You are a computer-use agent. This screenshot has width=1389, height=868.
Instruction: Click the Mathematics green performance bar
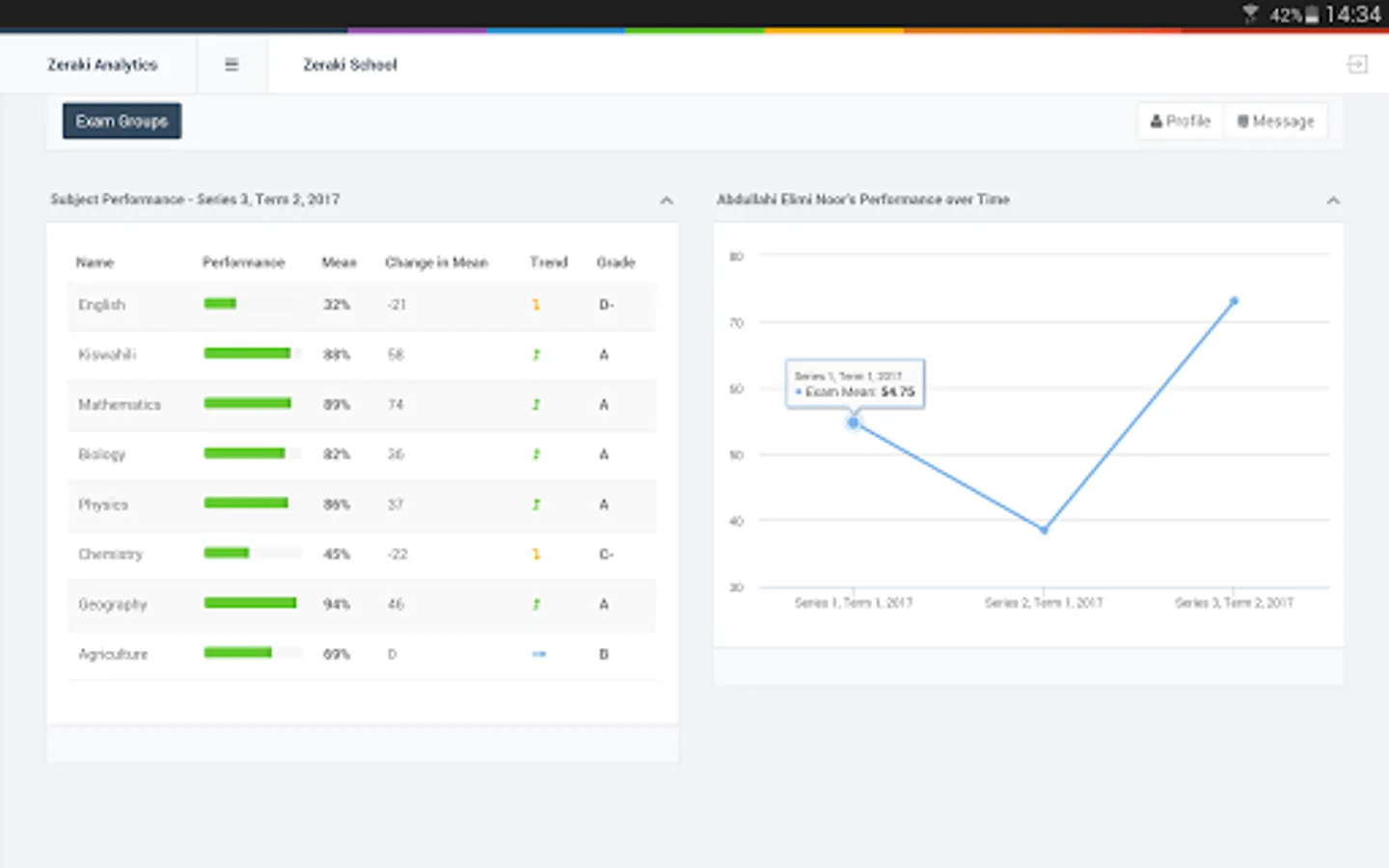248,404
